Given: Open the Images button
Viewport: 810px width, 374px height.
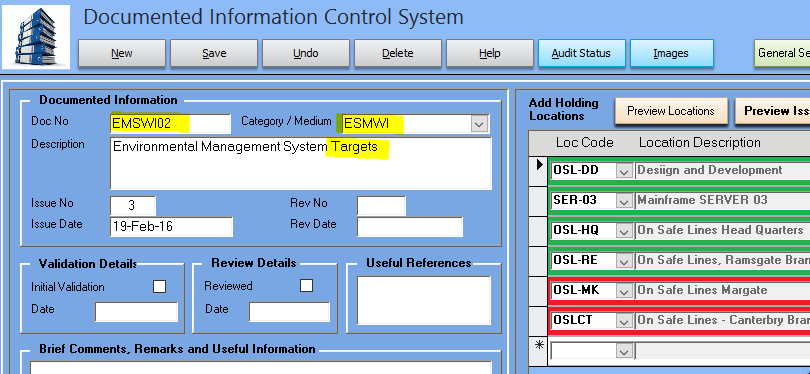Looking at the screenshot, I should (672, 53).
